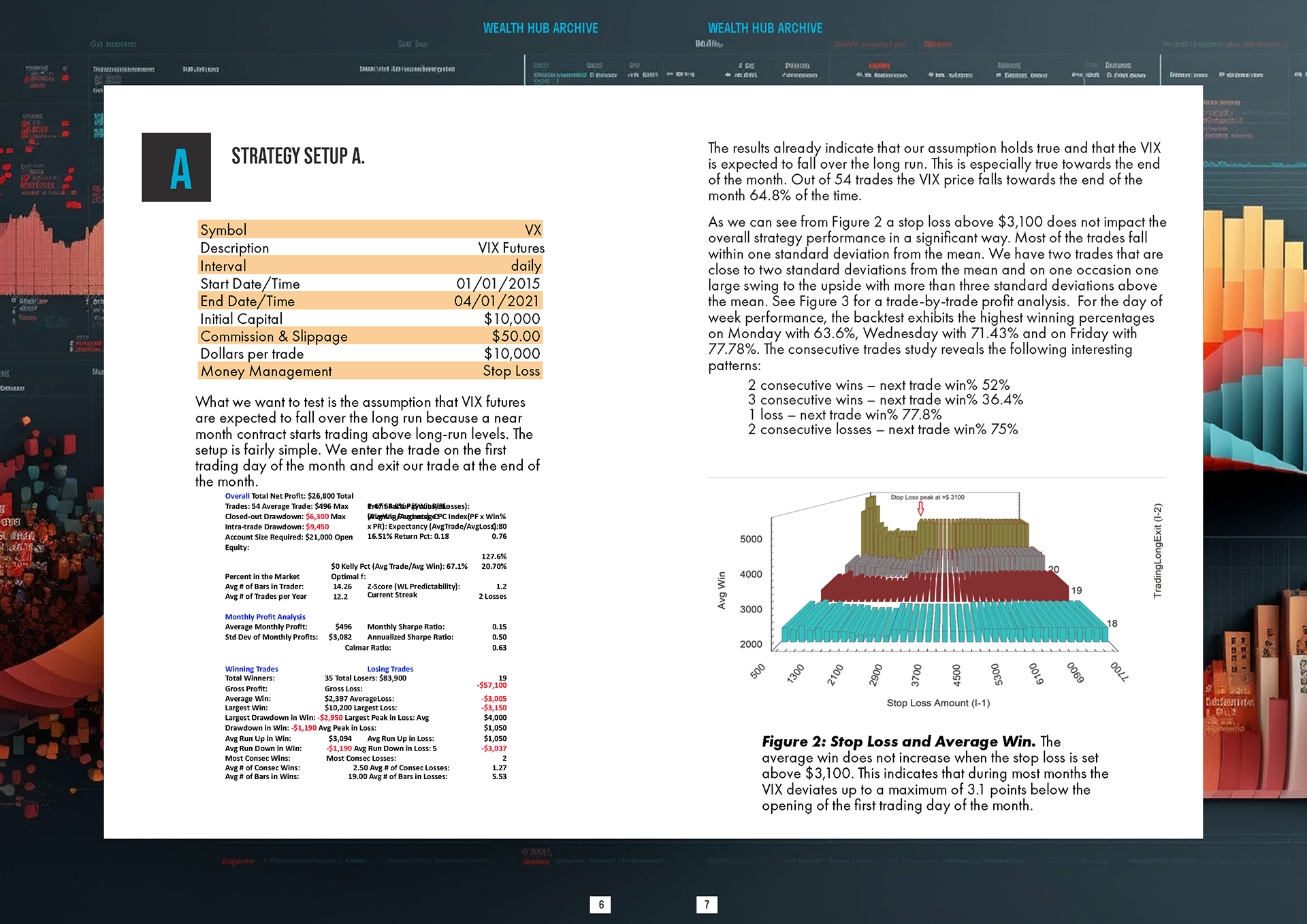The width and height of the screenshot is (1307, 924).
Task: Click the Symbol VX table row
Action: pos(370,230)
